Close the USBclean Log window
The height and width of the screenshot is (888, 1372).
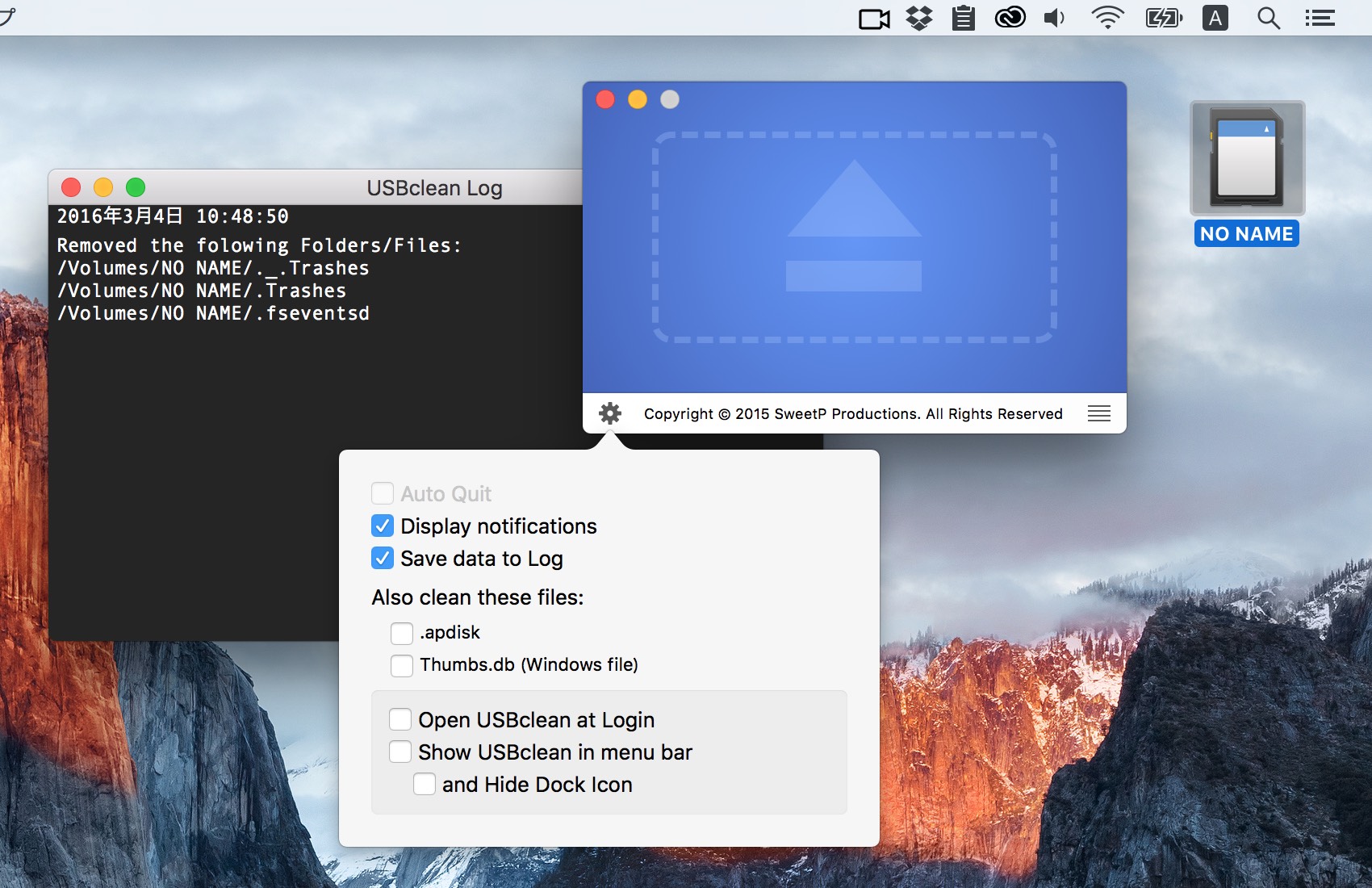[x=71, y=187]
